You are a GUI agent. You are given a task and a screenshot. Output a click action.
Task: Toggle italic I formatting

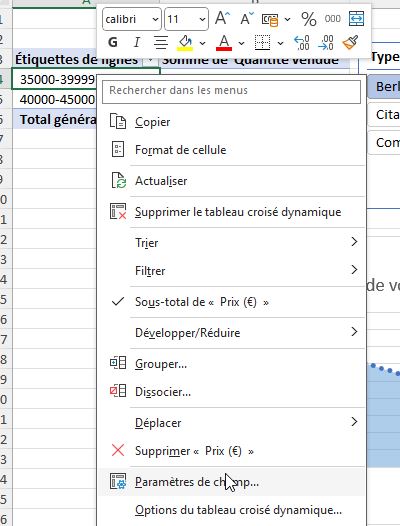(x=137, y=42)
